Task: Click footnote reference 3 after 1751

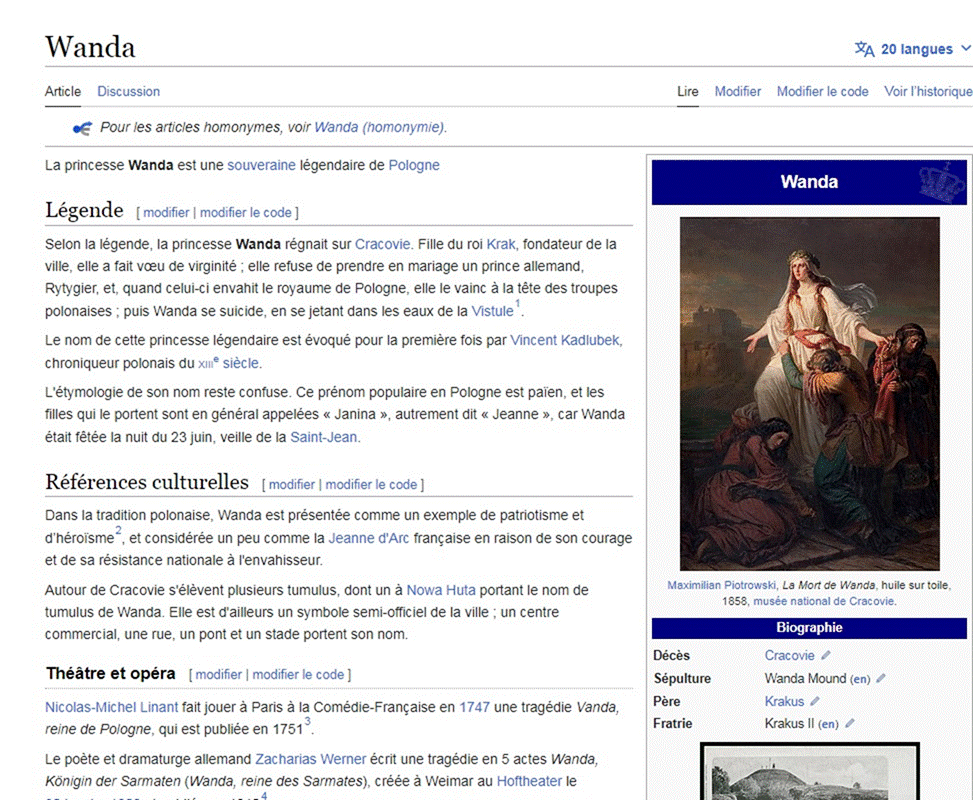Action: [x=308, y=722]
